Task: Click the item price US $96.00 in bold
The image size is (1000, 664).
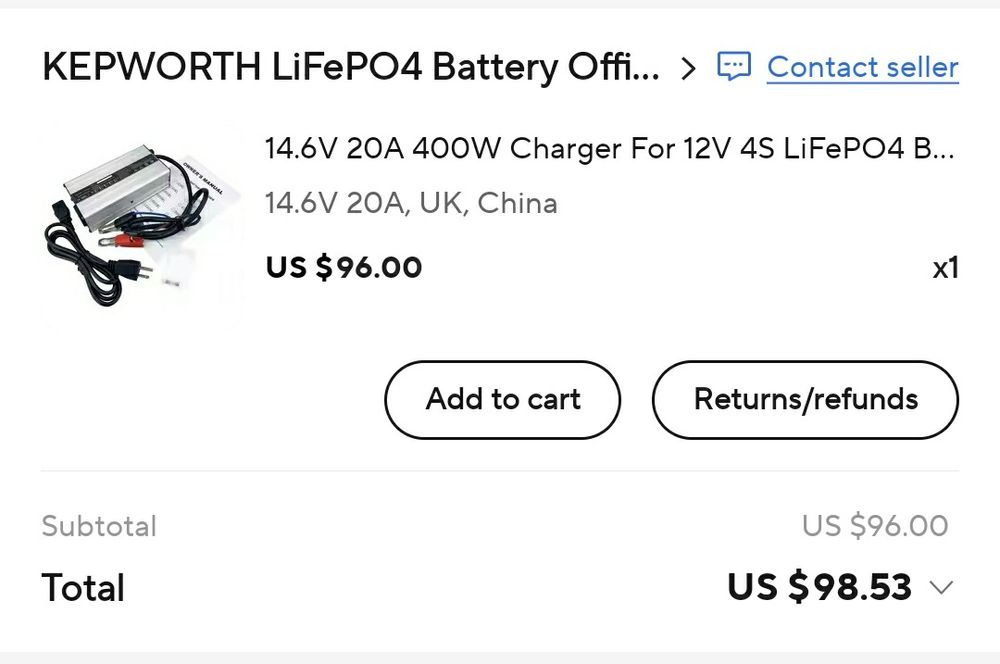Action: pos(344,267)
